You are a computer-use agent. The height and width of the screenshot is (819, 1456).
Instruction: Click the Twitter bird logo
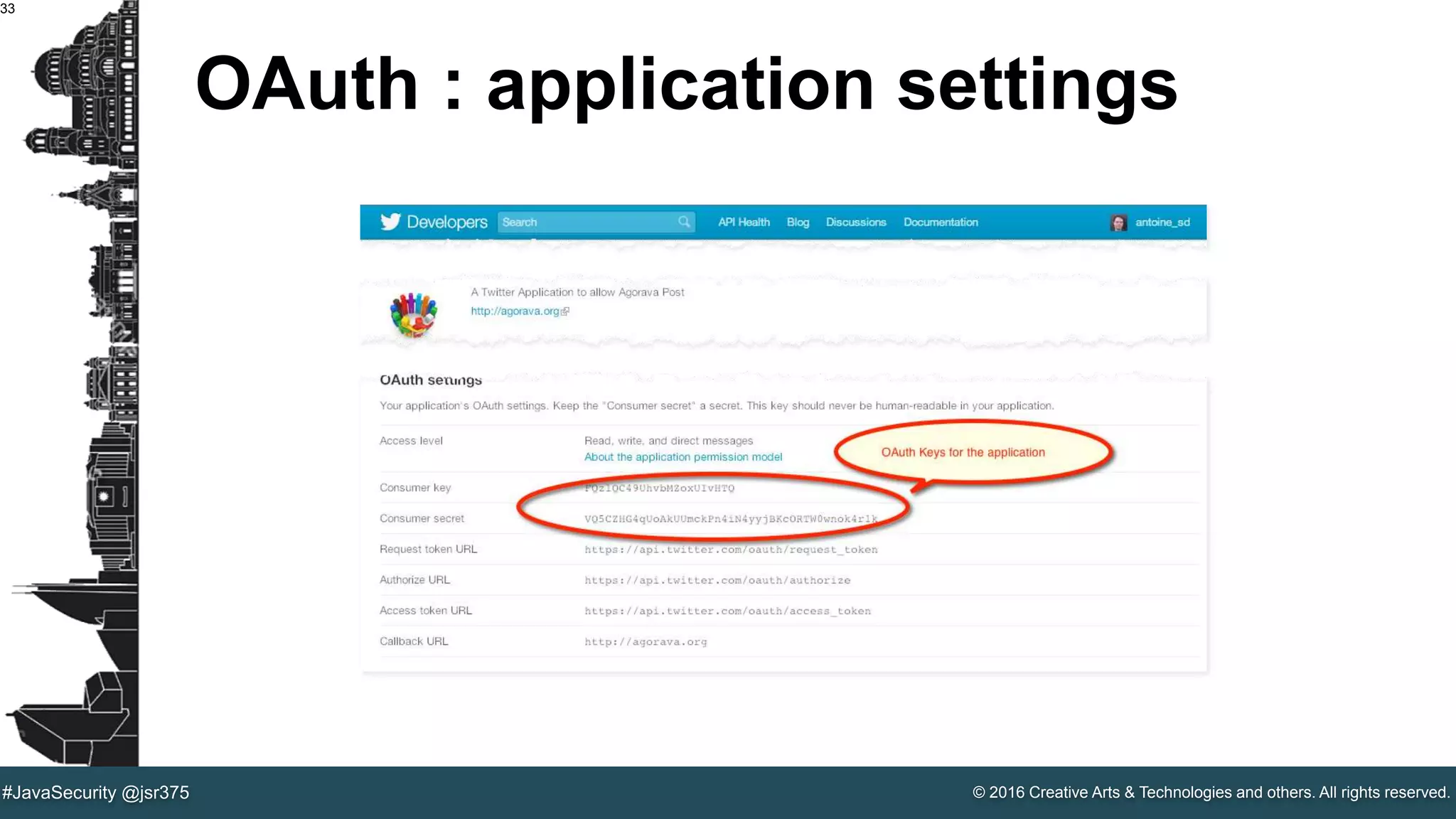[390, 222]
